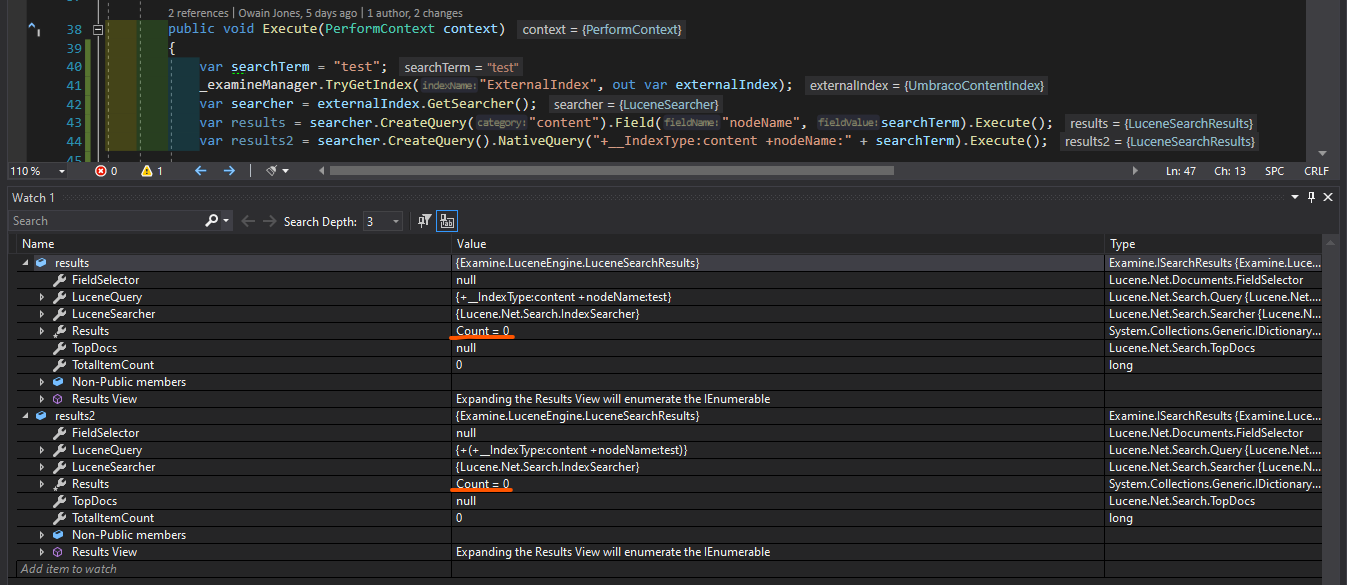Image resolution: width=1347 pixels, height=585 pixels.
Task: Expand Results View under results
Action: [42, 399]
